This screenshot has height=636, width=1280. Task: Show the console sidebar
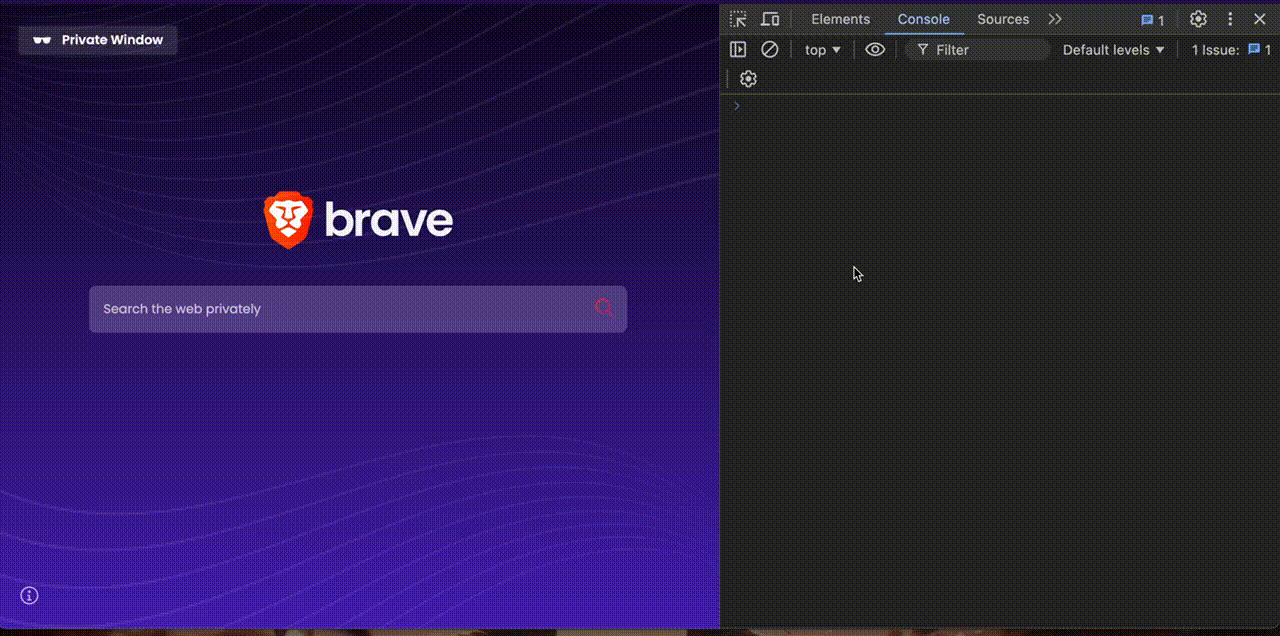point(738,49)
